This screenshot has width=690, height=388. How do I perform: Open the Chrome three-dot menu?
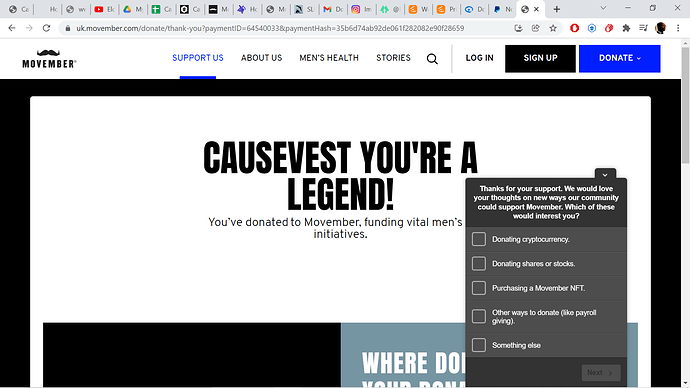coord(678,28)
